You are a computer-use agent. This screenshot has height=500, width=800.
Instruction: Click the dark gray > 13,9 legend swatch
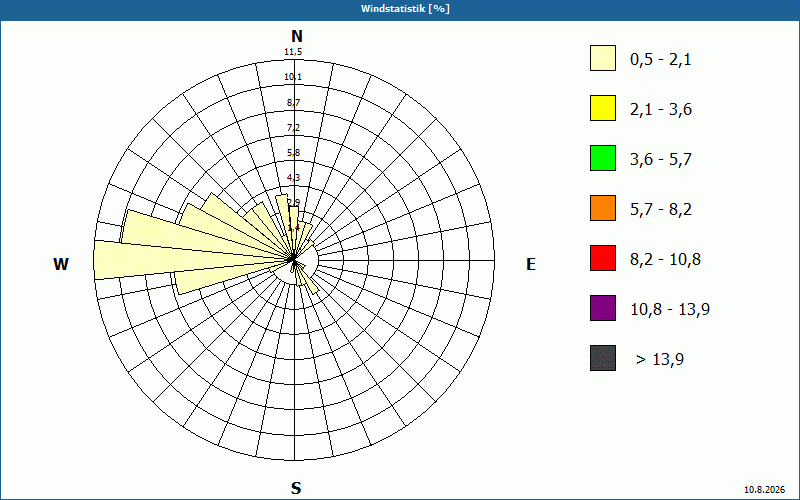[x=603, y=358]
